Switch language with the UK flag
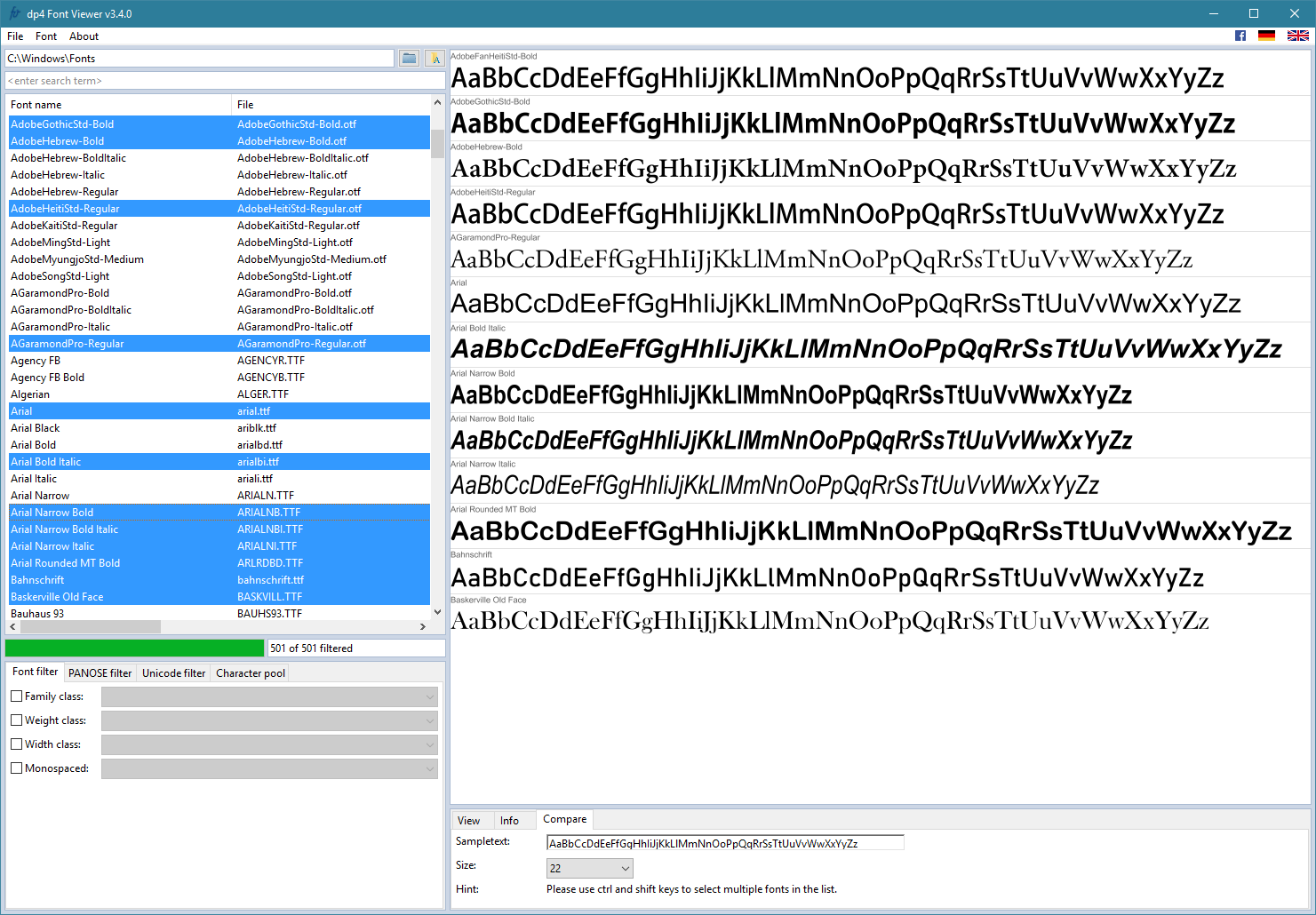 point(1298,36)
